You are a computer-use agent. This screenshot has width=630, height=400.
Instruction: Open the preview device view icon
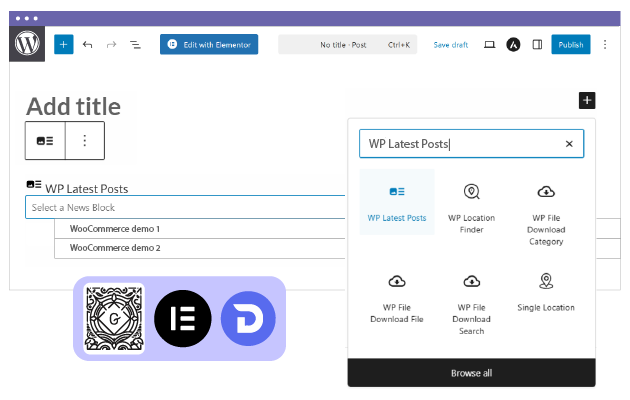(489, 45)
